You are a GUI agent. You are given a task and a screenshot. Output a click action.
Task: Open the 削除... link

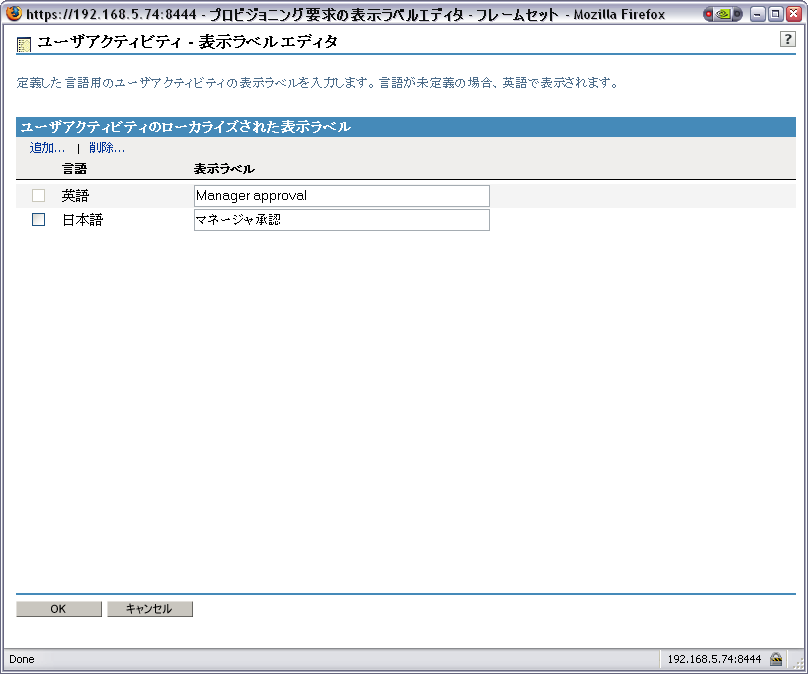pyautogui.click(x=107, y=148)
